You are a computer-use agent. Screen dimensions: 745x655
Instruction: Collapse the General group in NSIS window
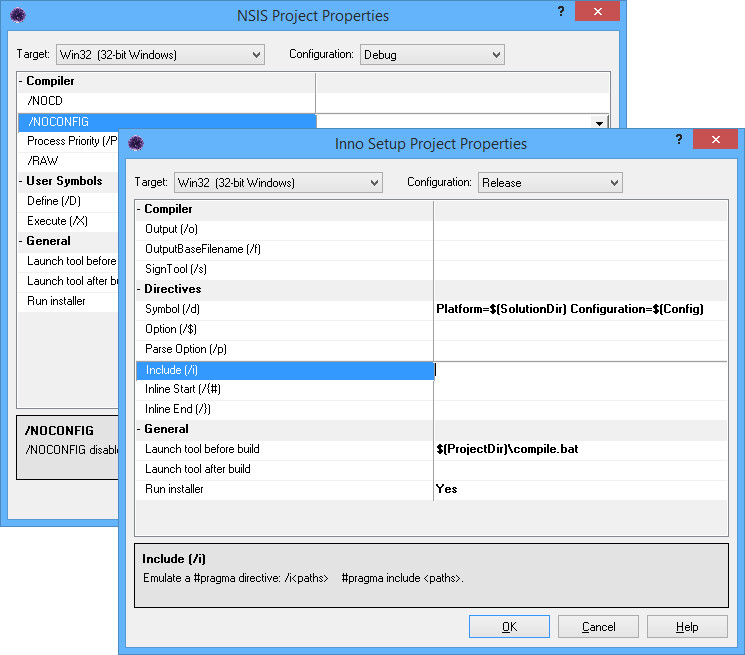[x=21, y=241]
